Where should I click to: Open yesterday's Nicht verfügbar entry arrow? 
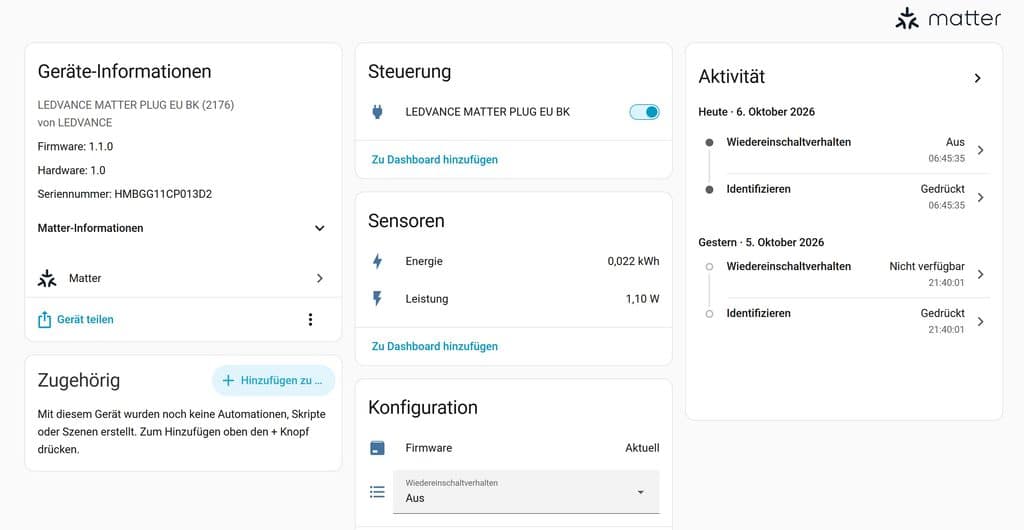coord(980,274)
